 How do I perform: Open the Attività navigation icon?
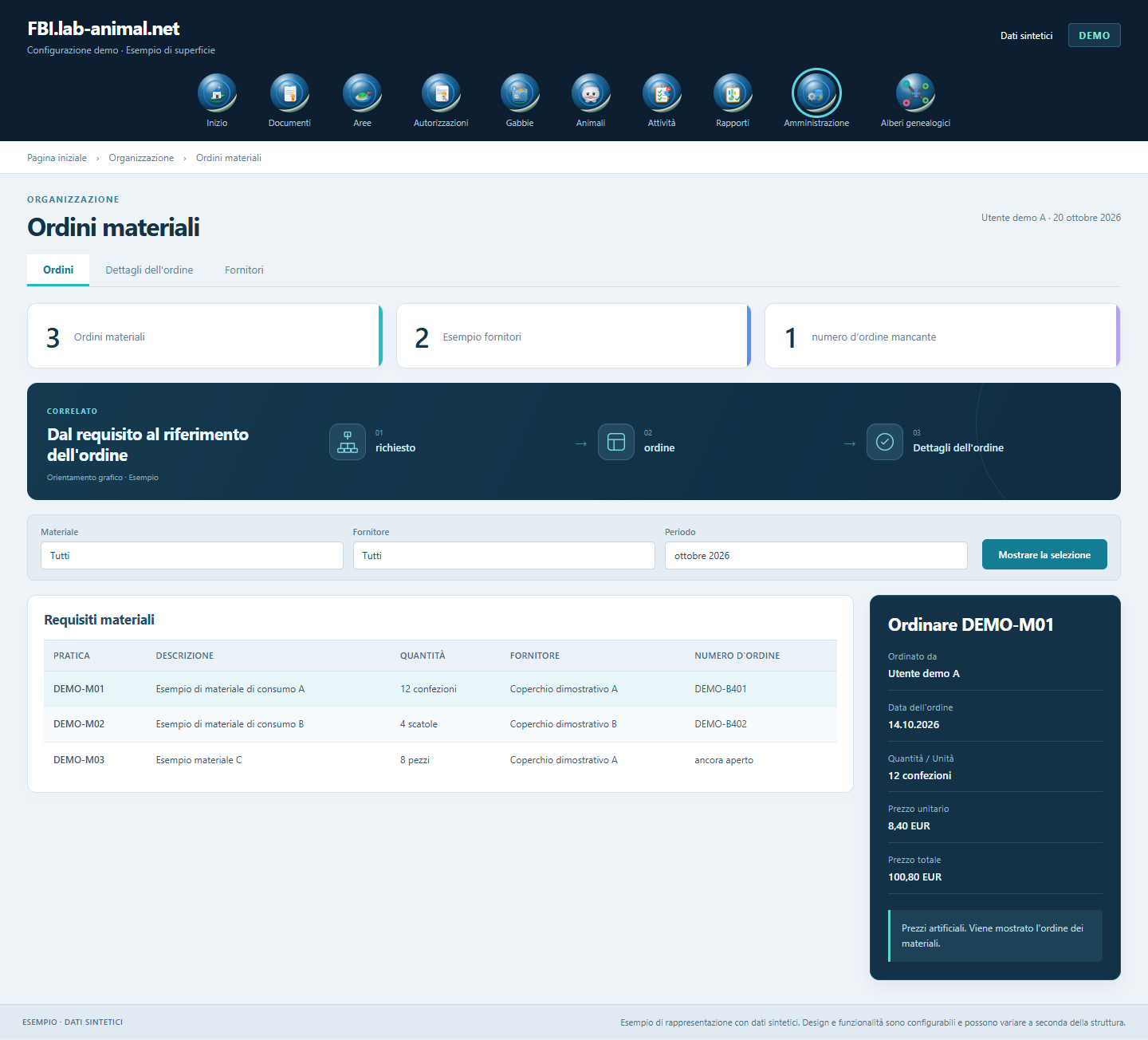pos(662,93)
